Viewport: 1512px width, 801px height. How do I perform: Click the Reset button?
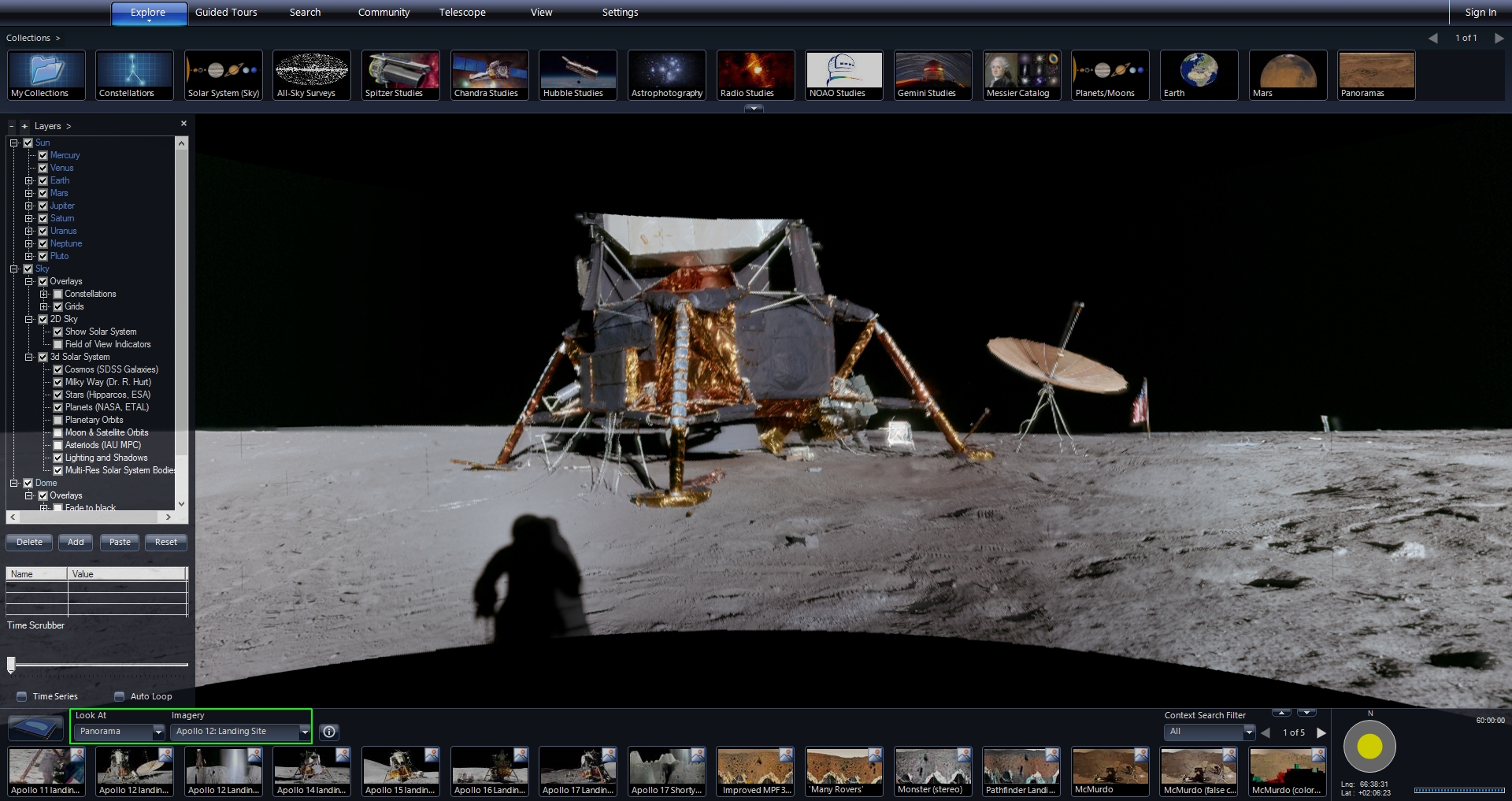(166, 542)
